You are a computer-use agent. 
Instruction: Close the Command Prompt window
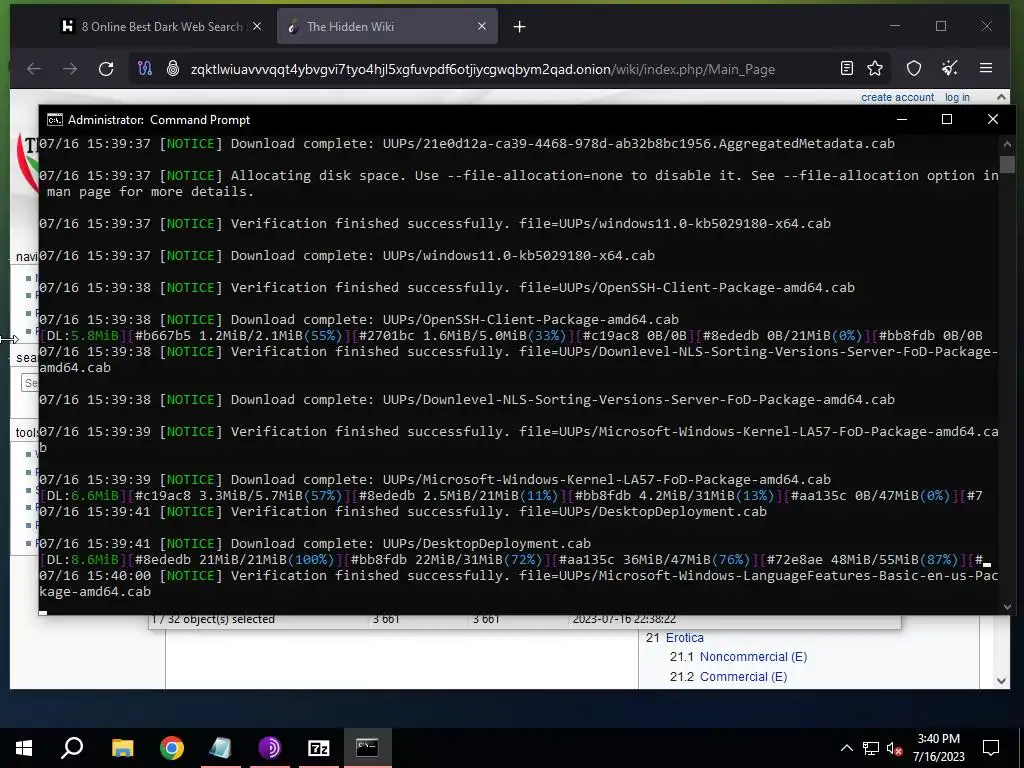tap(993, 120)
